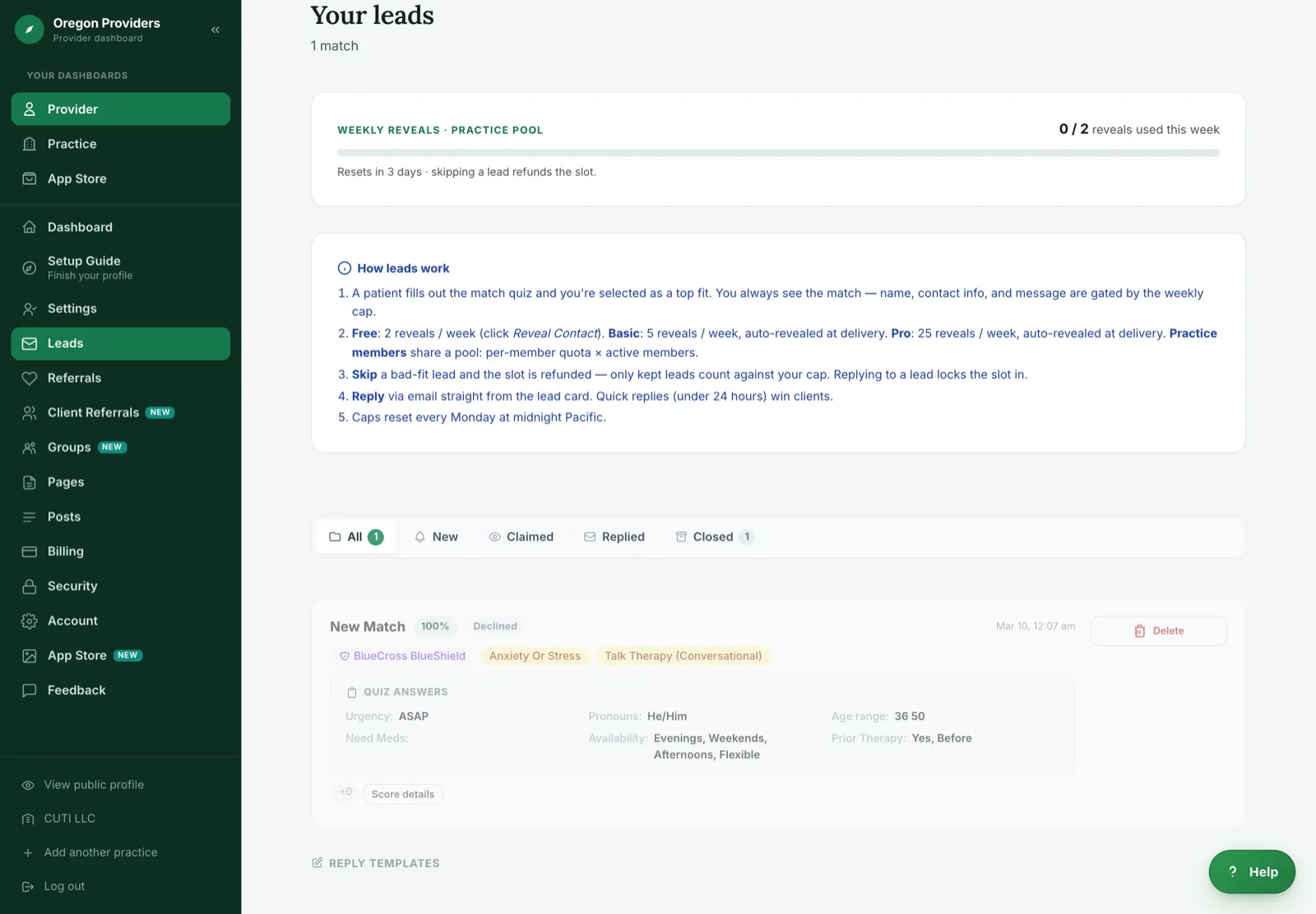
Task: Click View public profile eye icon
Action: point(28,785)
